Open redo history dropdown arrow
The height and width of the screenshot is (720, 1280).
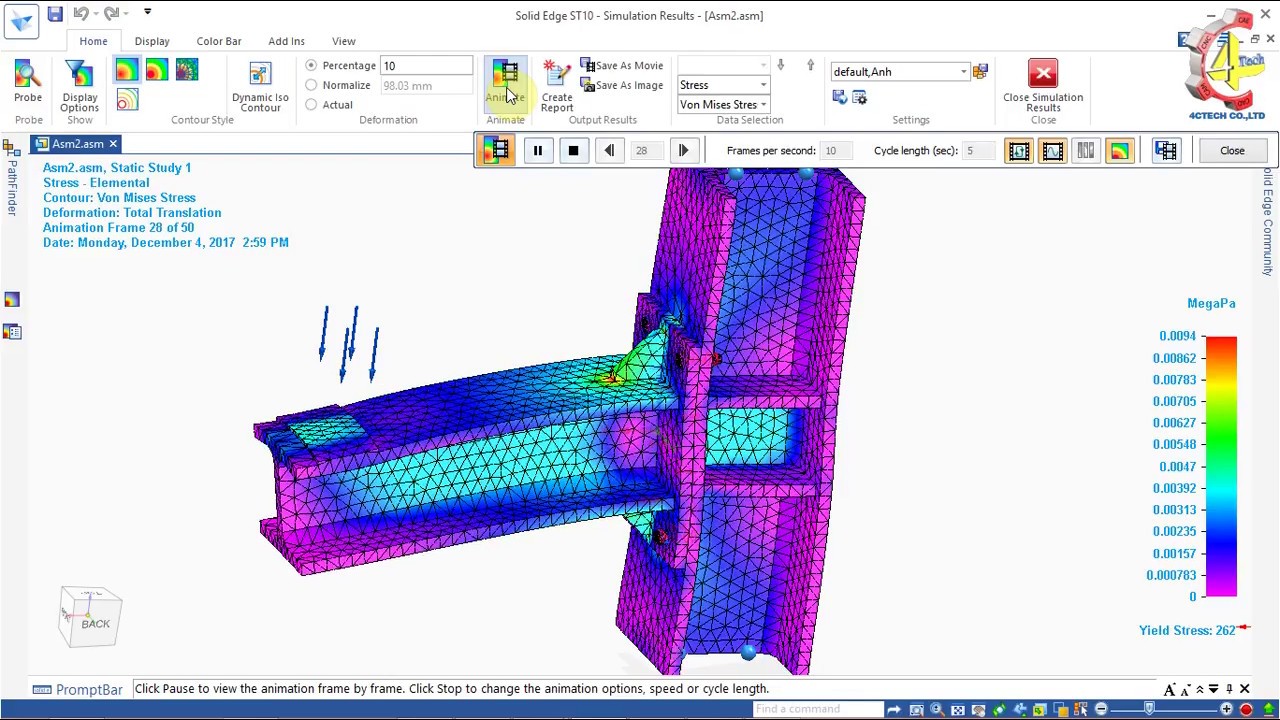pos(125,13)
